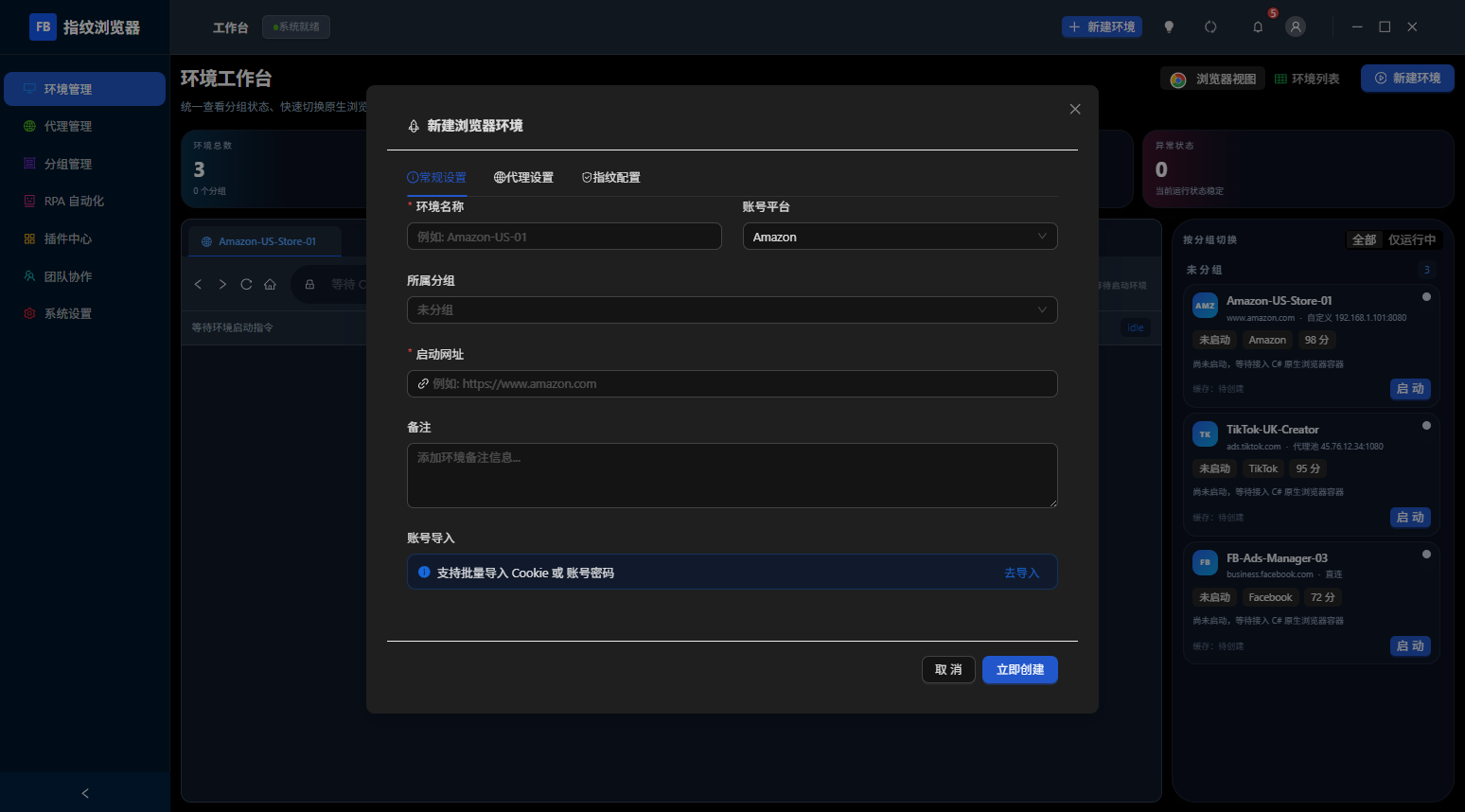Start the TikTok-UK-Creator environment
The image size is (1465, 812).
point(1410,517)
